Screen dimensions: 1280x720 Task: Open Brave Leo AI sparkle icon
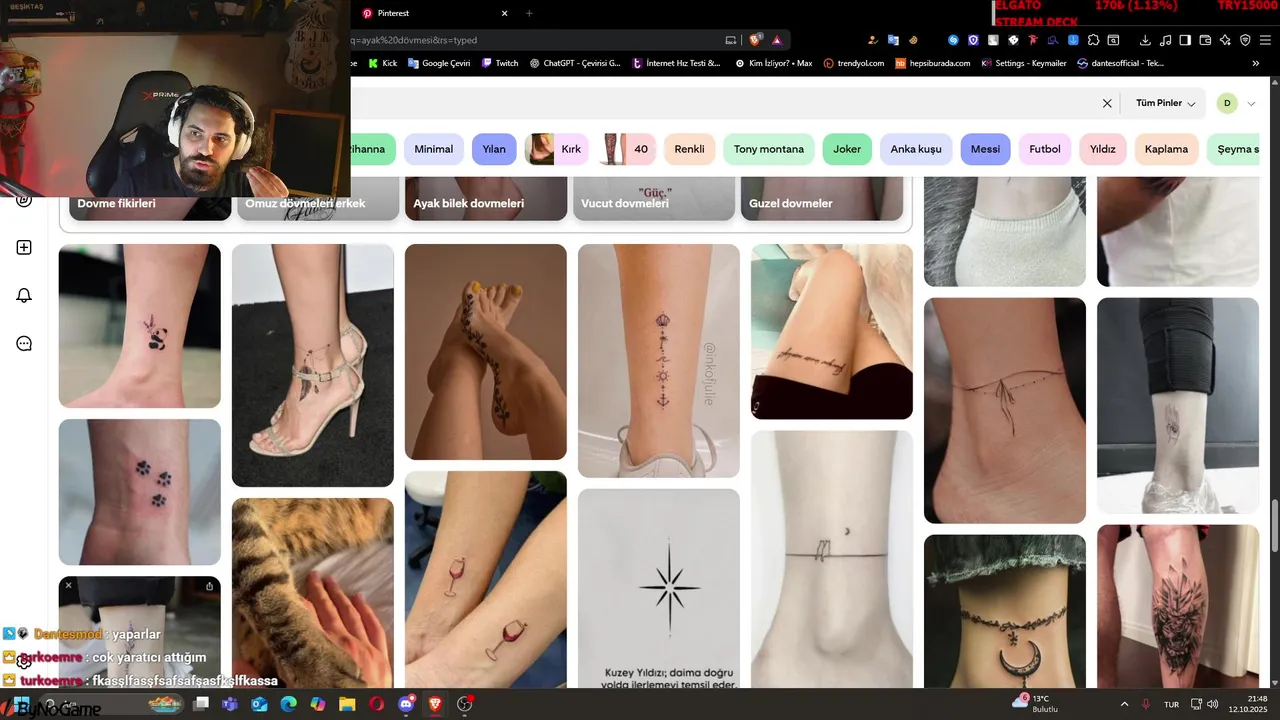1225,40
